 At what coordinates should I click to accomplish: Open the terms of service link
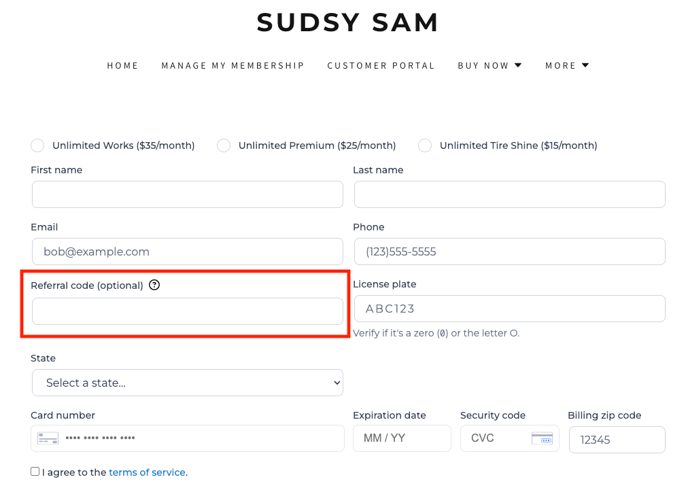[147, 472]
